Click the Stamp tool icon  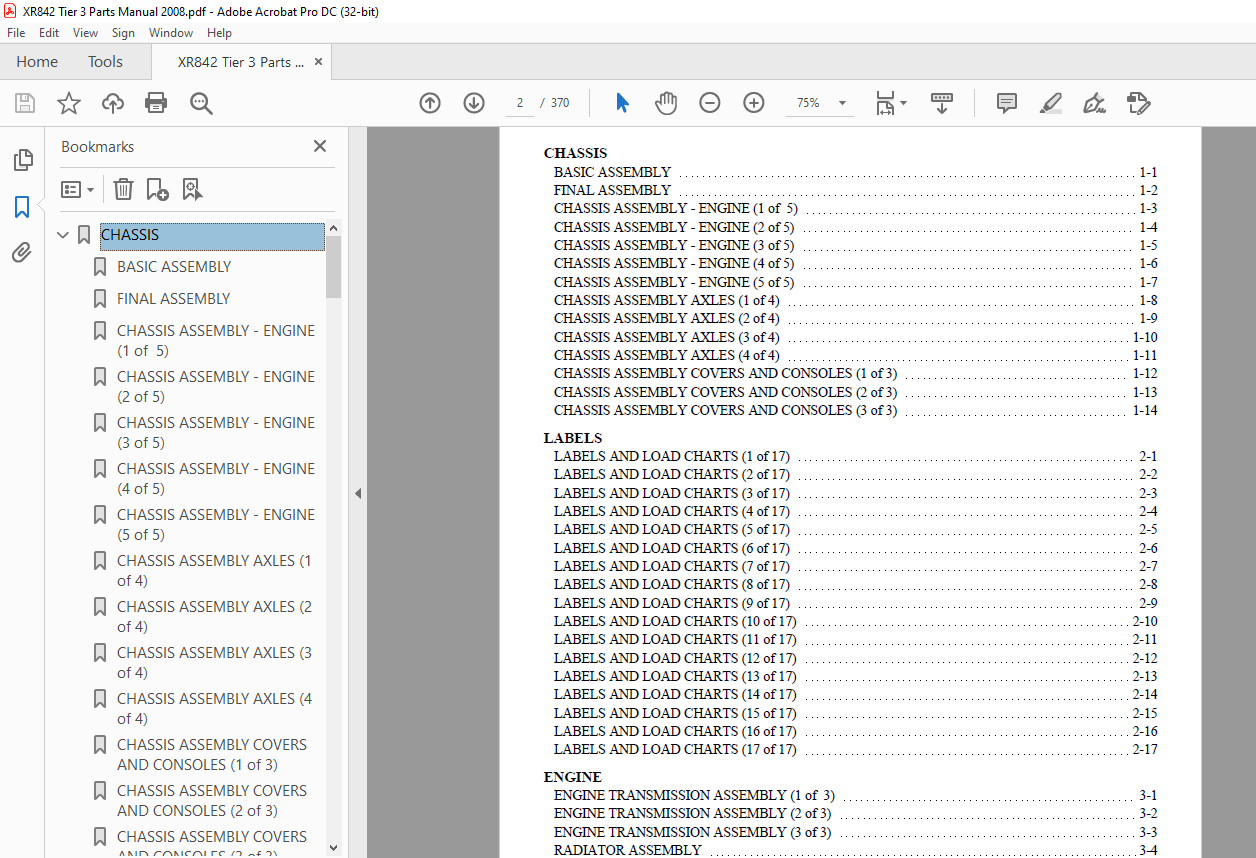click(1138, 103)
